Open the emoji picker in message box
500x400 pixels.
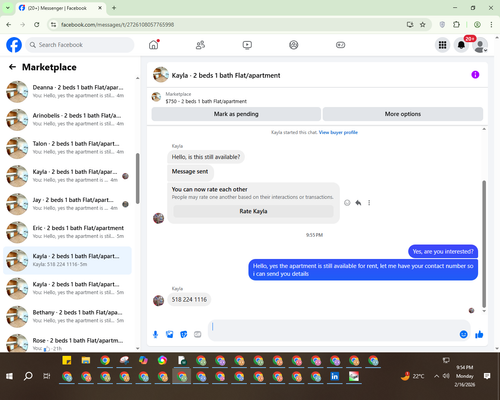click(x=463, y=334)
